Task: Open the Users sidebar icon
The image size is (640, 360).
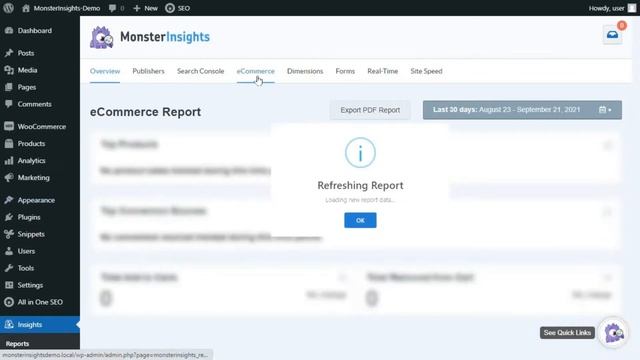Action: coord(9,251)
